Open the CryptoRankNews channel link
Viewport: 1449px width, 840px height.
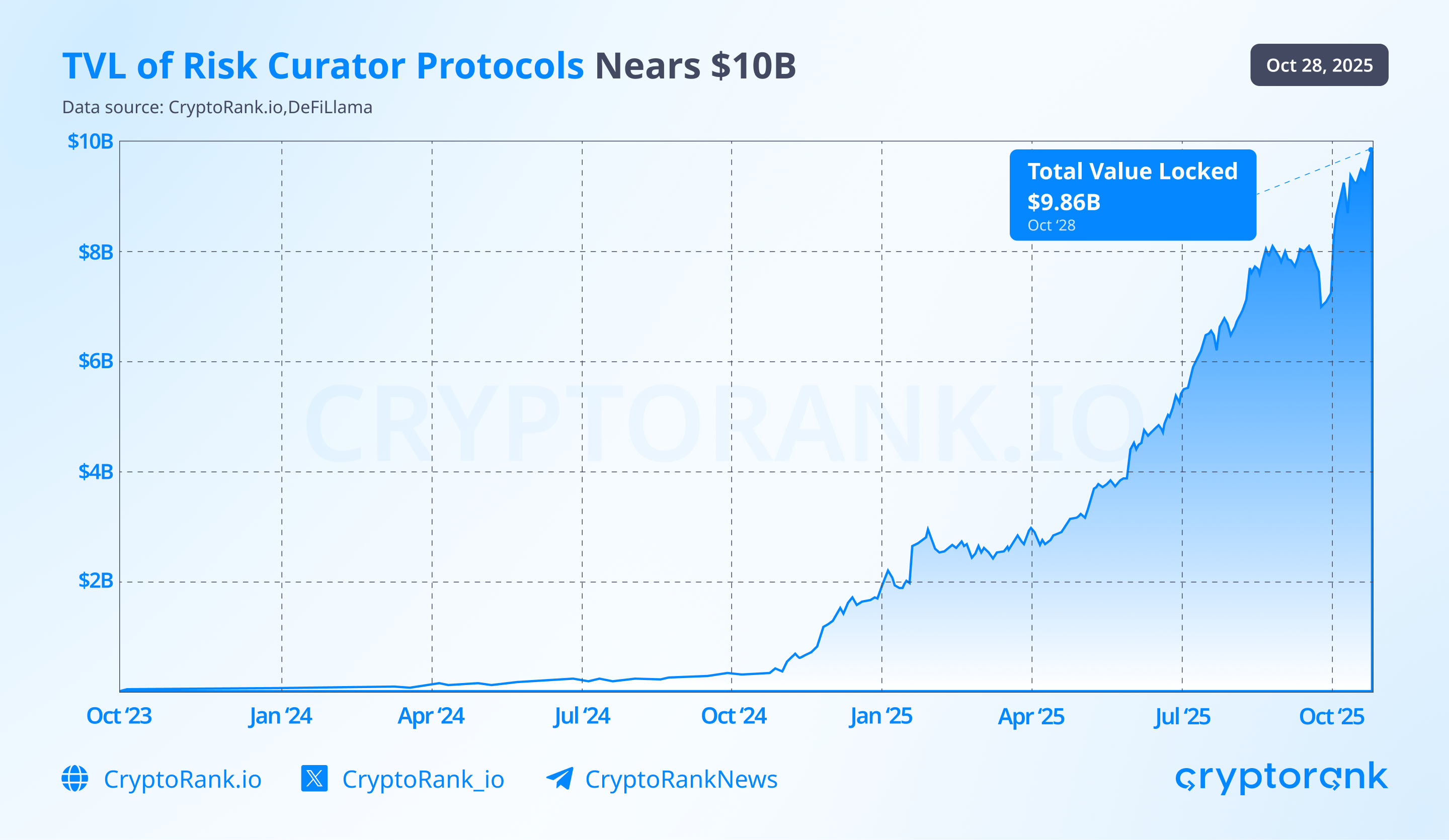pos(681,780)
